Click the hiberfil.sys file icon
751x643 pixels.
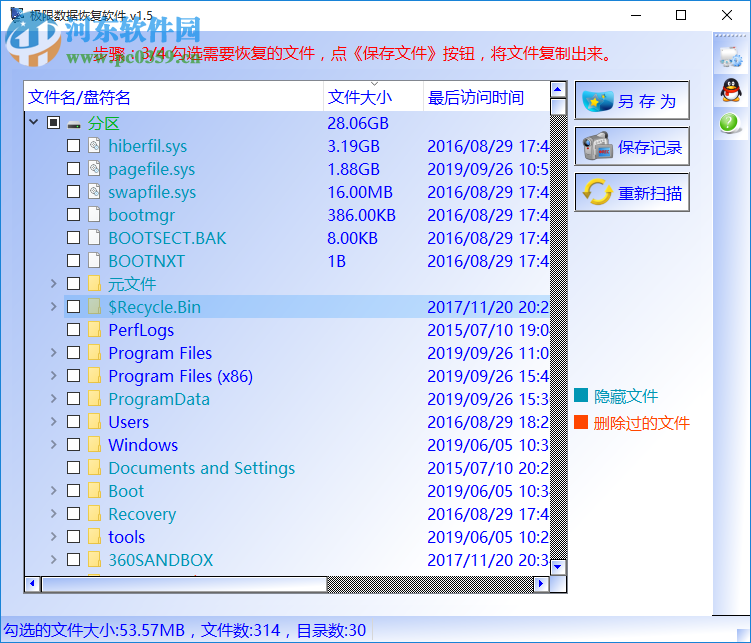(x=94, y=146)
